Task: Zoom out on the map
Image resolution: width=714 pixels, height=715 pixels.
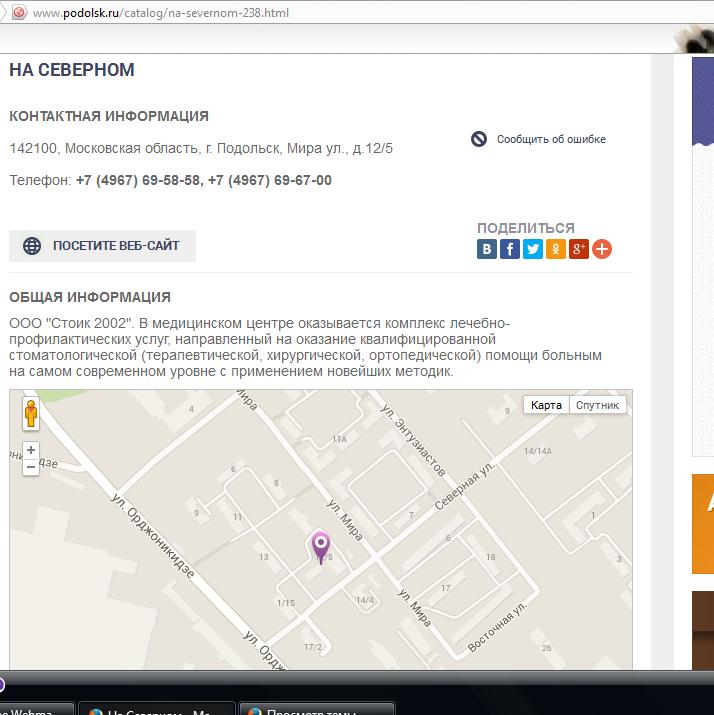Action: tap(31, 467)
